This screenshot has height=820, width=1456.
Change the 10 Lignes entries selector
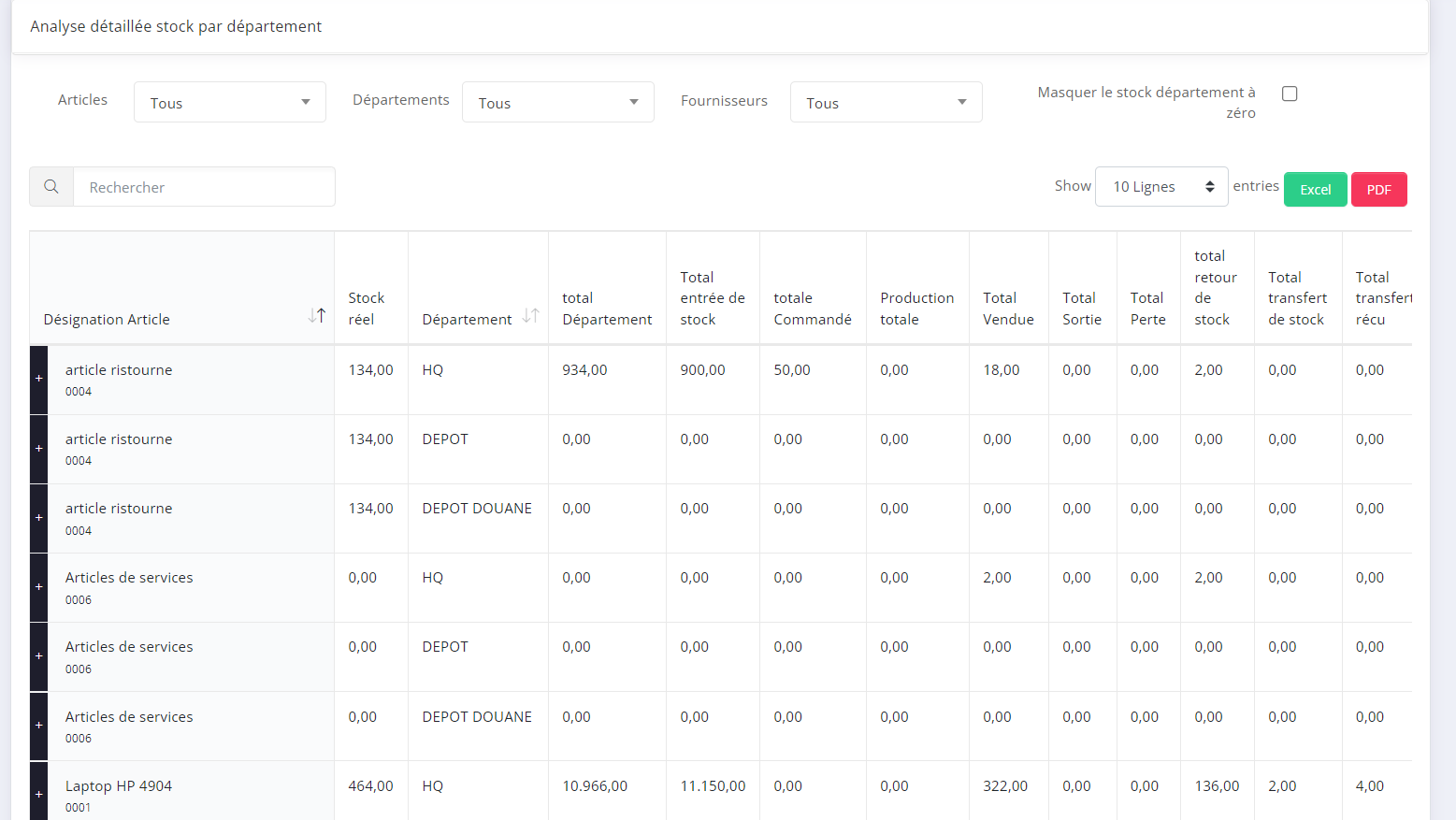(1160, 187)
